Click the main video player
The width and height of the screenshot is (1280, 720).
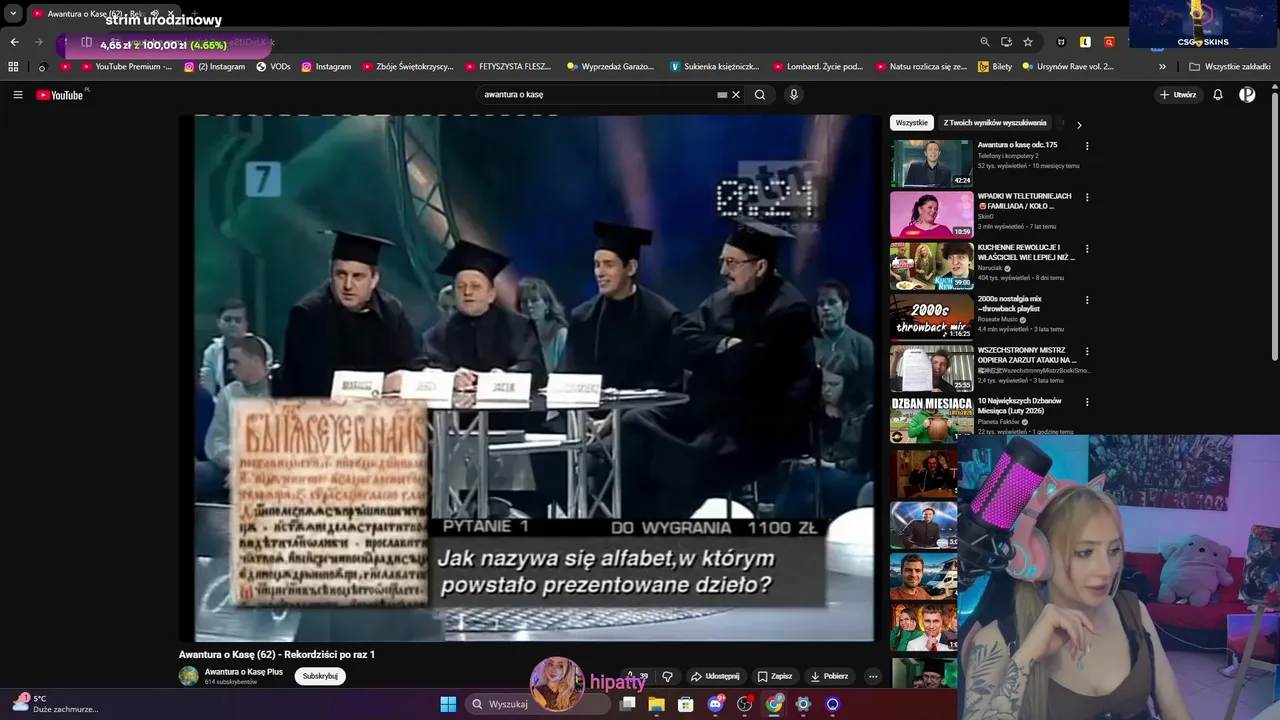[529, 378]
